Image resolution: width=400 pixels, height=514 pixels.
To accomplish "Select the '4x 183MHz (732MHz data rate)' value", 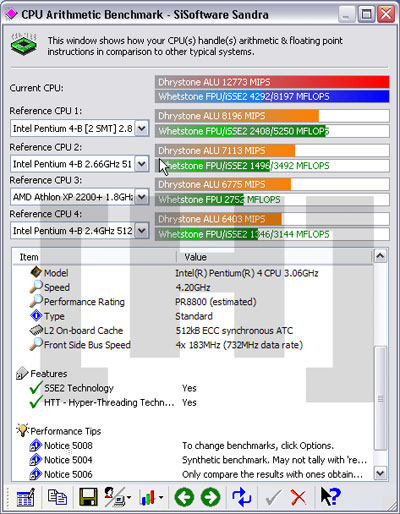I will click(x=239, y=345).
